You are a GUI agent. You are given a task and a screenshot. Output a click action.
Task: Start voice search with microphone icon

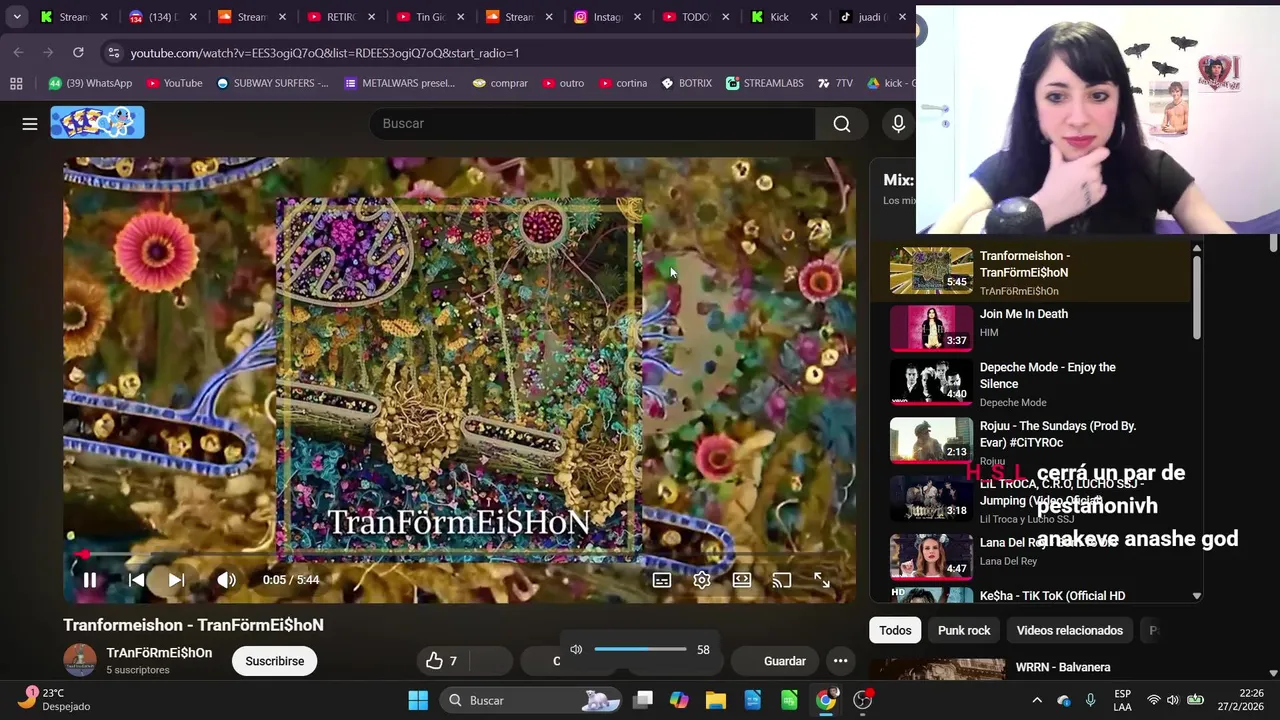click(x=898, y=124)
